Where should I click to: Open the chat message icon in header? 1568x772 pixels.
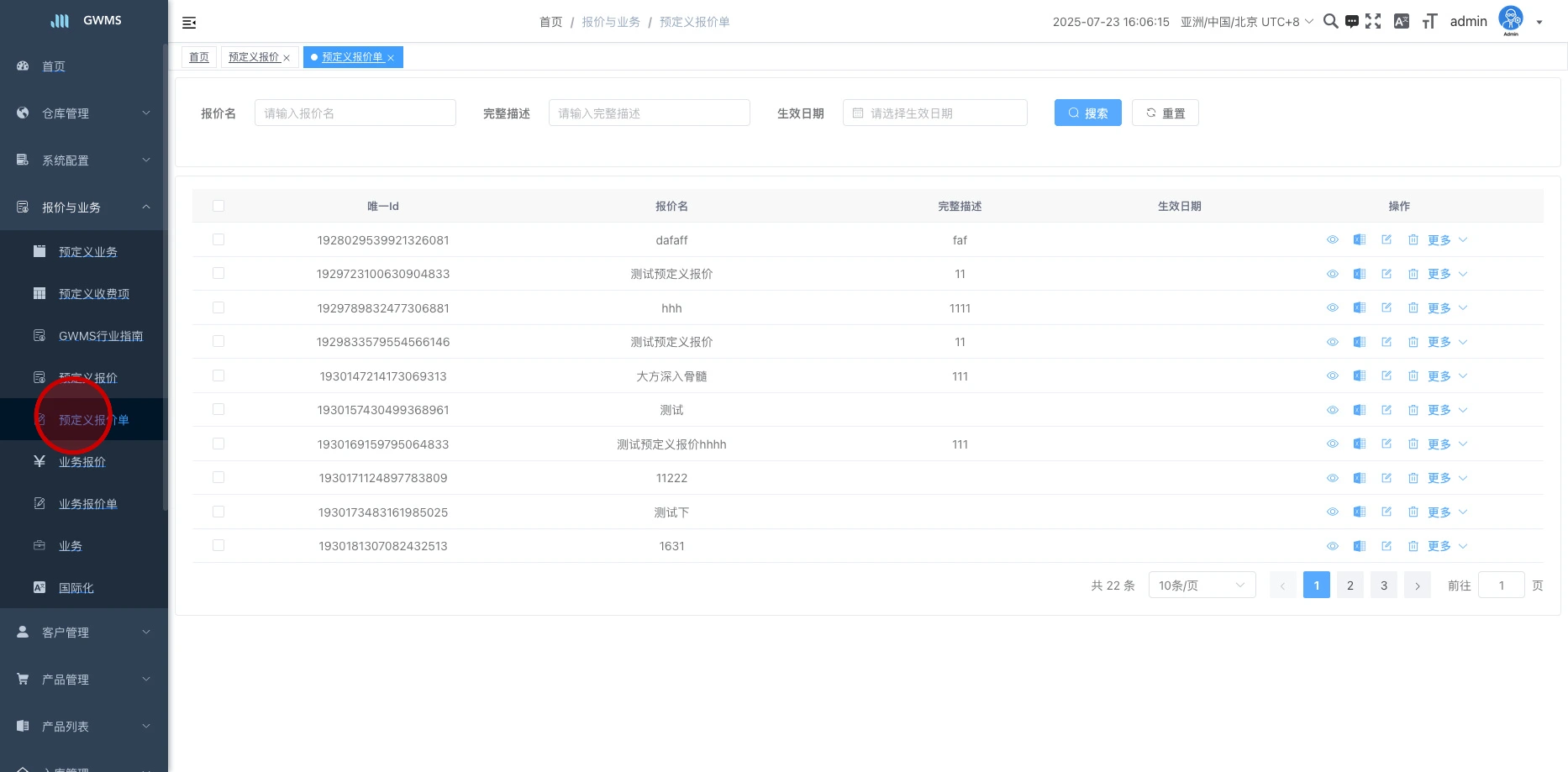coord(1351,22)
